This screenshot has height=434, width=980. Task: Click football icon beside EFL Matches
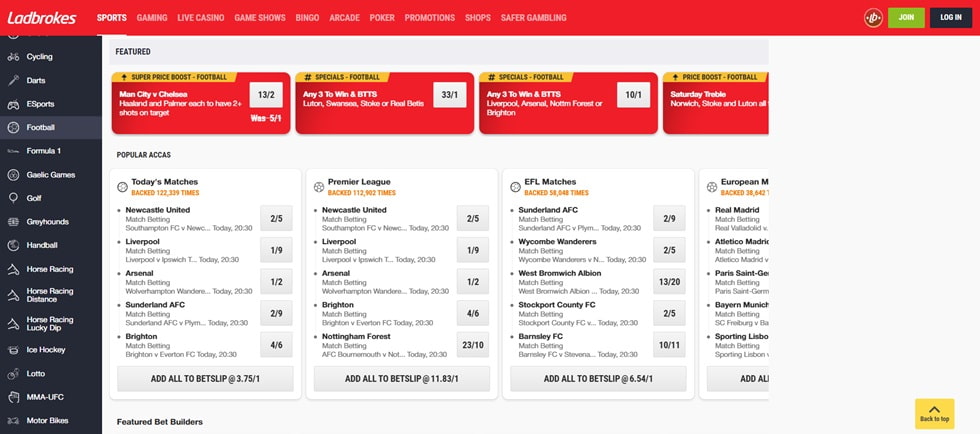[x=515, y=187]
